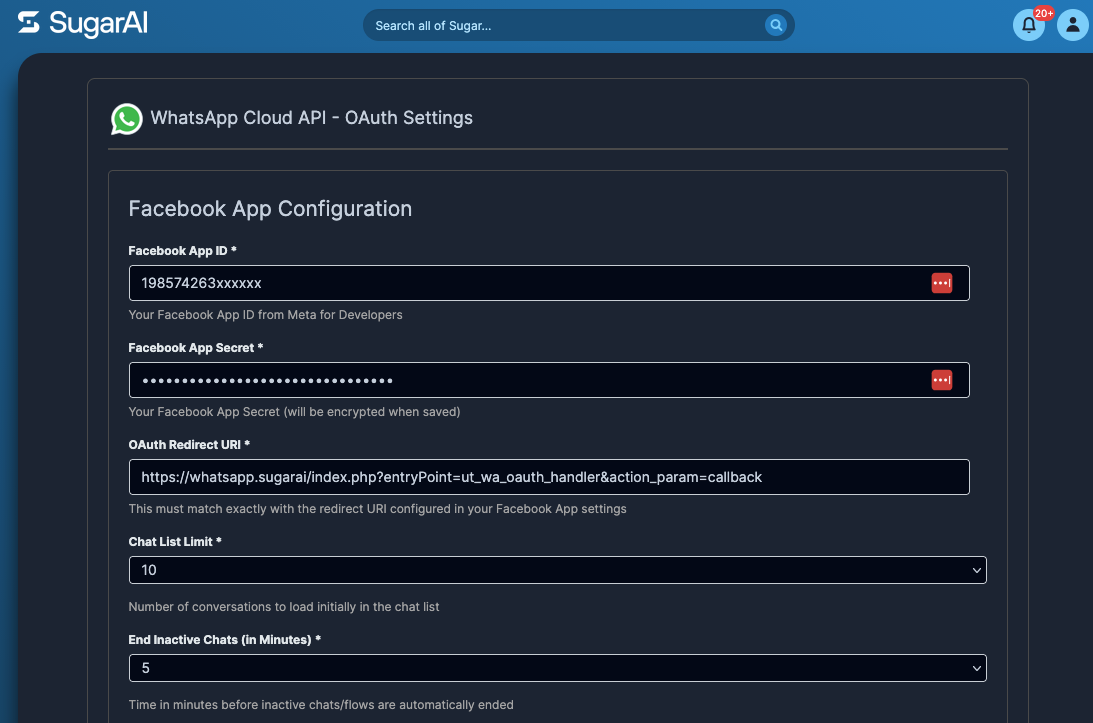Click password manager icon in Facebook App Secret field
Screen dimensions: 1093x723
(x=942, y=380)
